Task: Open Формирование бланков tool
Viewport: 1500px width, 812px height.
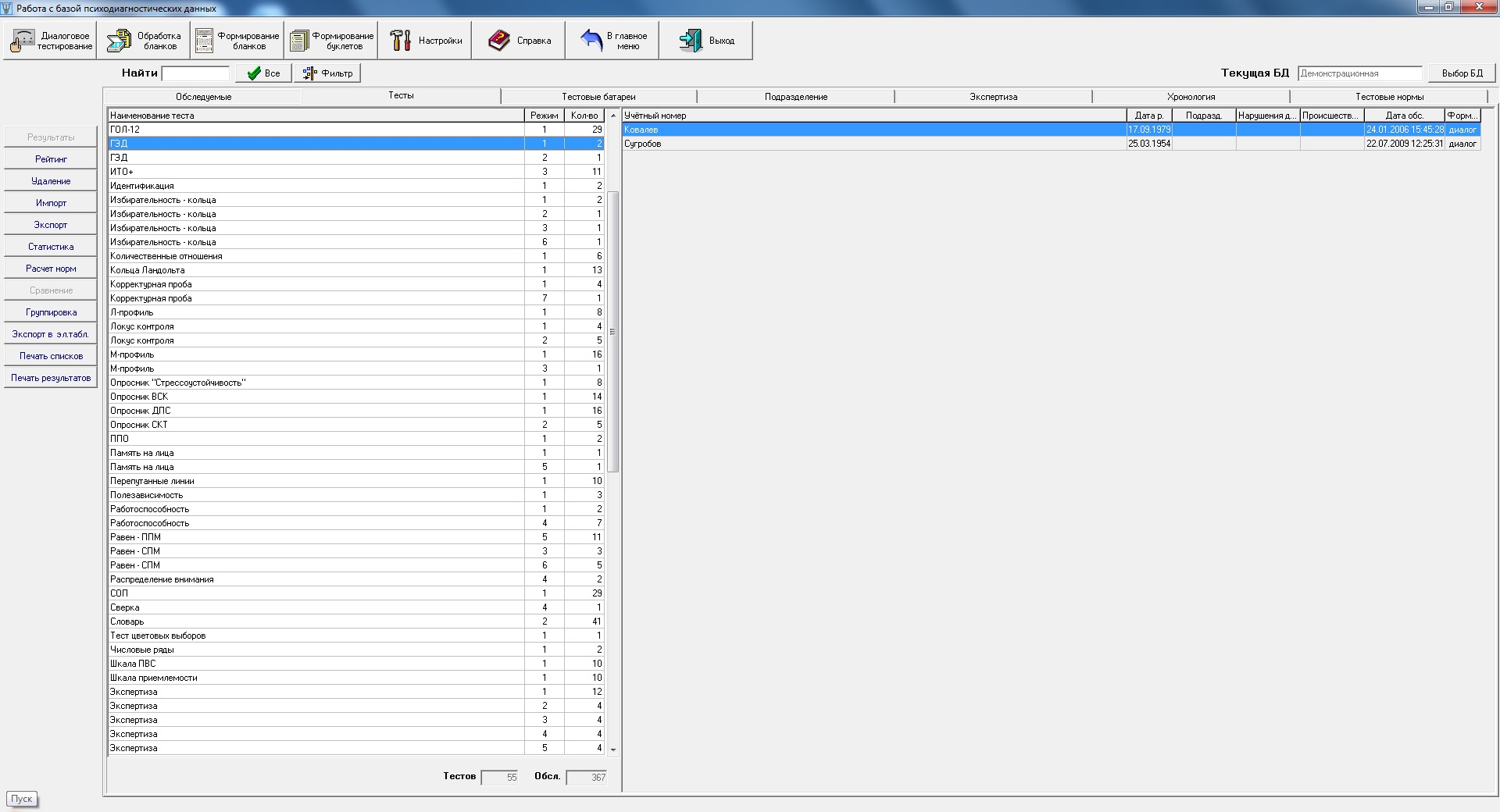Action: (205, 41)
